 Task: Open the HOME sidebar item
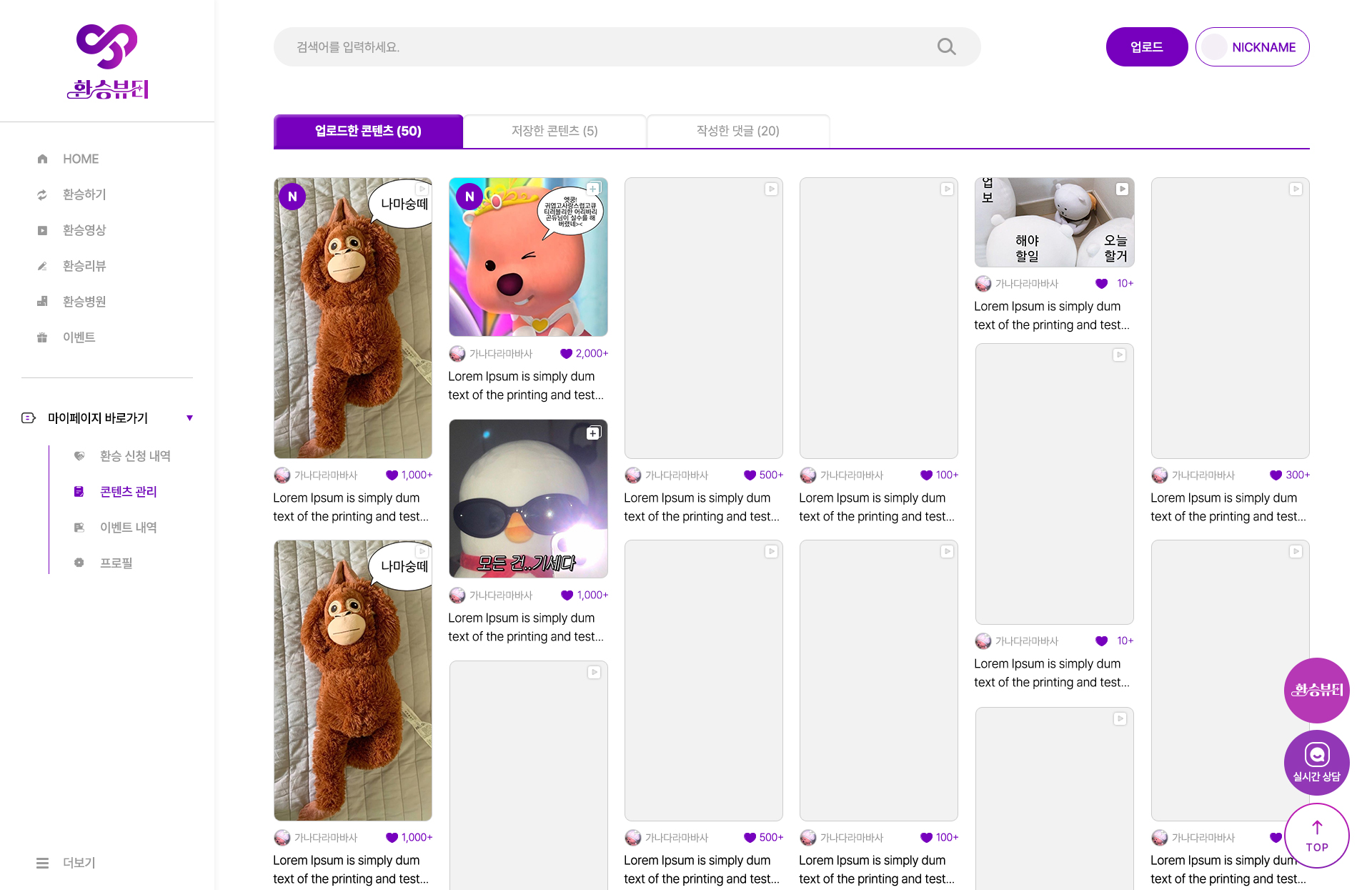80,159
